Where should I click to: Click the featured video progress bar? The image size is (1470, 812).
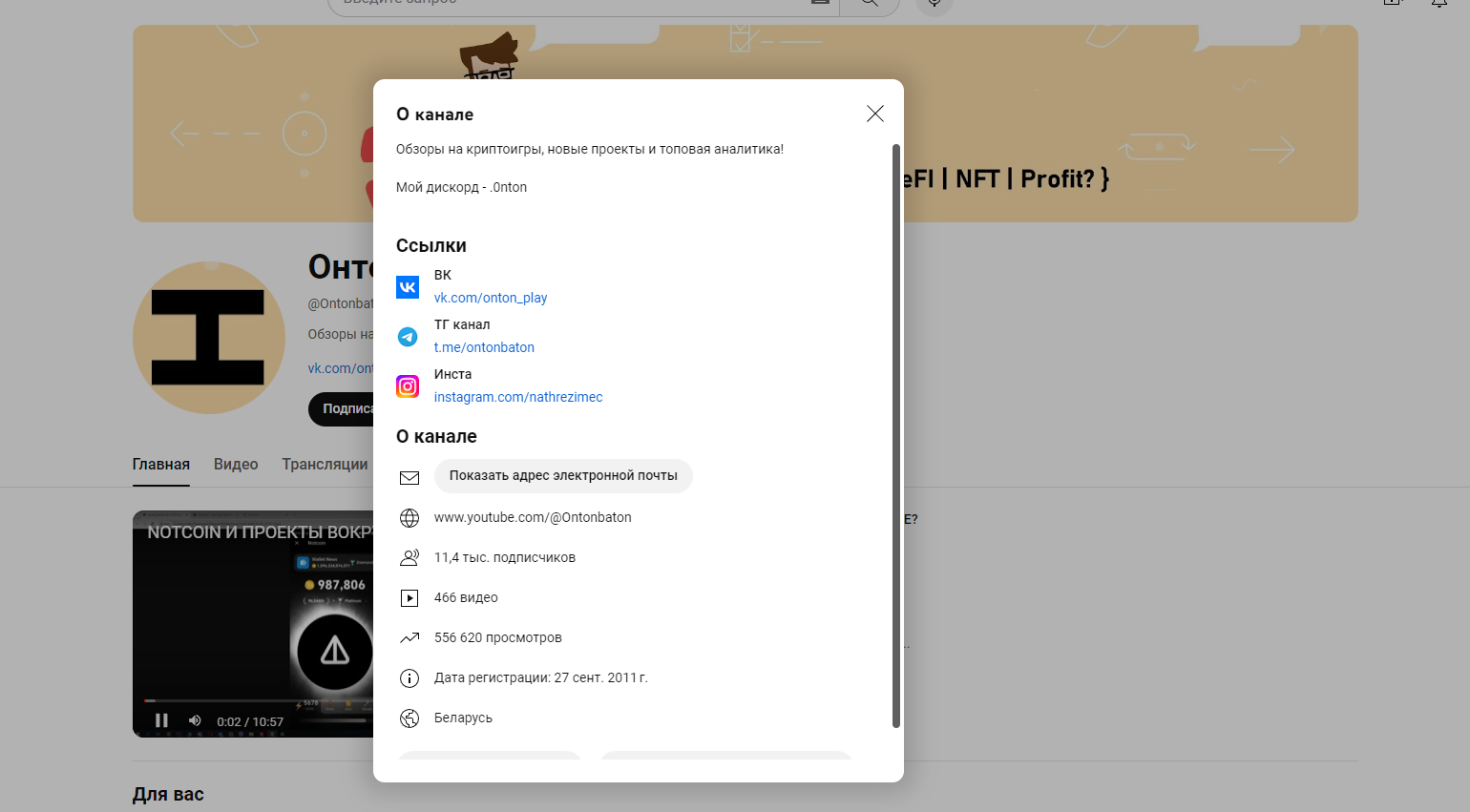258,700
